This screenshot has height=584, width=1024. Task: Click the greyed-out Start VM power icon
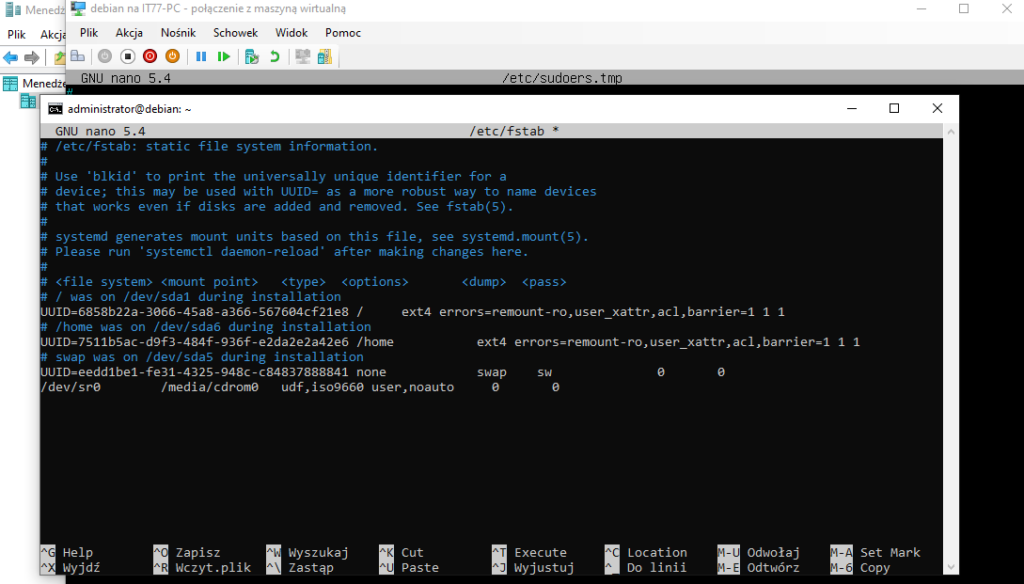coord(104,57)
